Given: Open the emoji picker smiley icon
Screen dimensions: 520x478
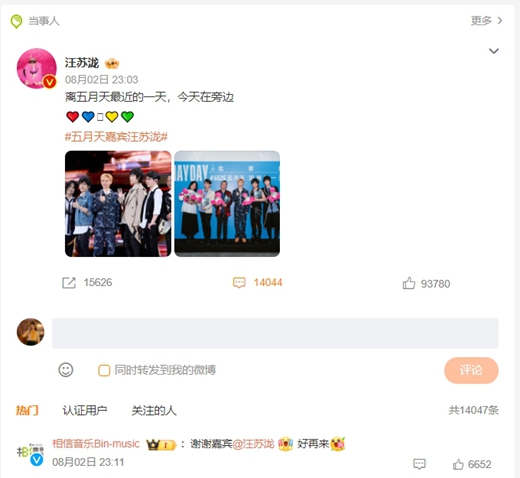Looking at the screenshot, I should (66, 370).
